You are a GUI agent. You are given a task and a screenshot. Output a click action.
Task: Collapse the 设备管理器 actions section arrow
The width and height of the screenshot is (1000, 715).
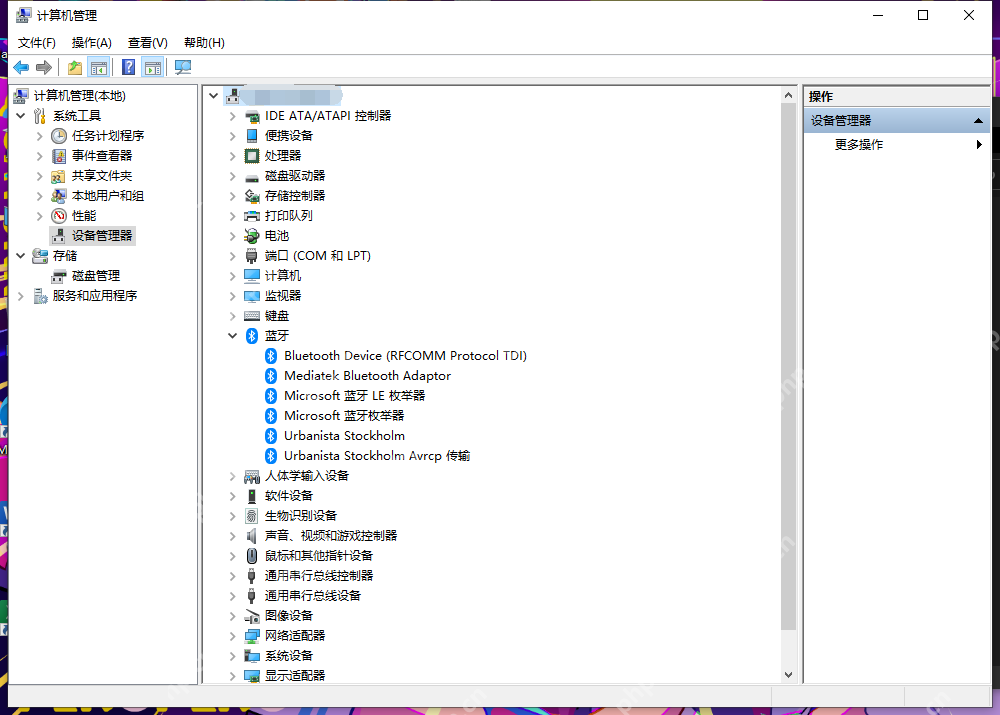pos(978,121)
